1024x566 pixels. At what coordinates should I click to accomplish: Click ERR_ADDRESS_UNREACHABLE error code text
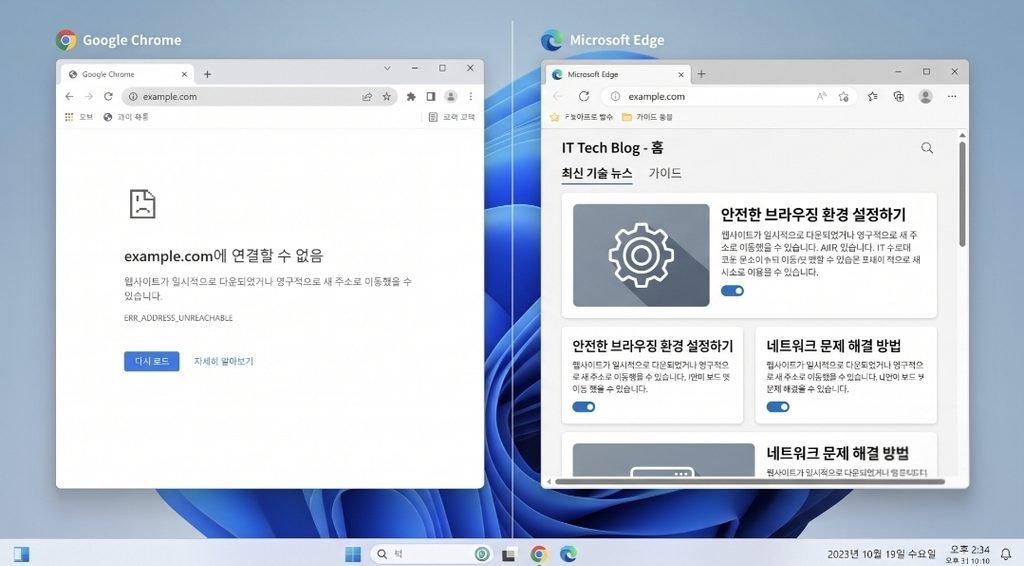tap(178, 318)
